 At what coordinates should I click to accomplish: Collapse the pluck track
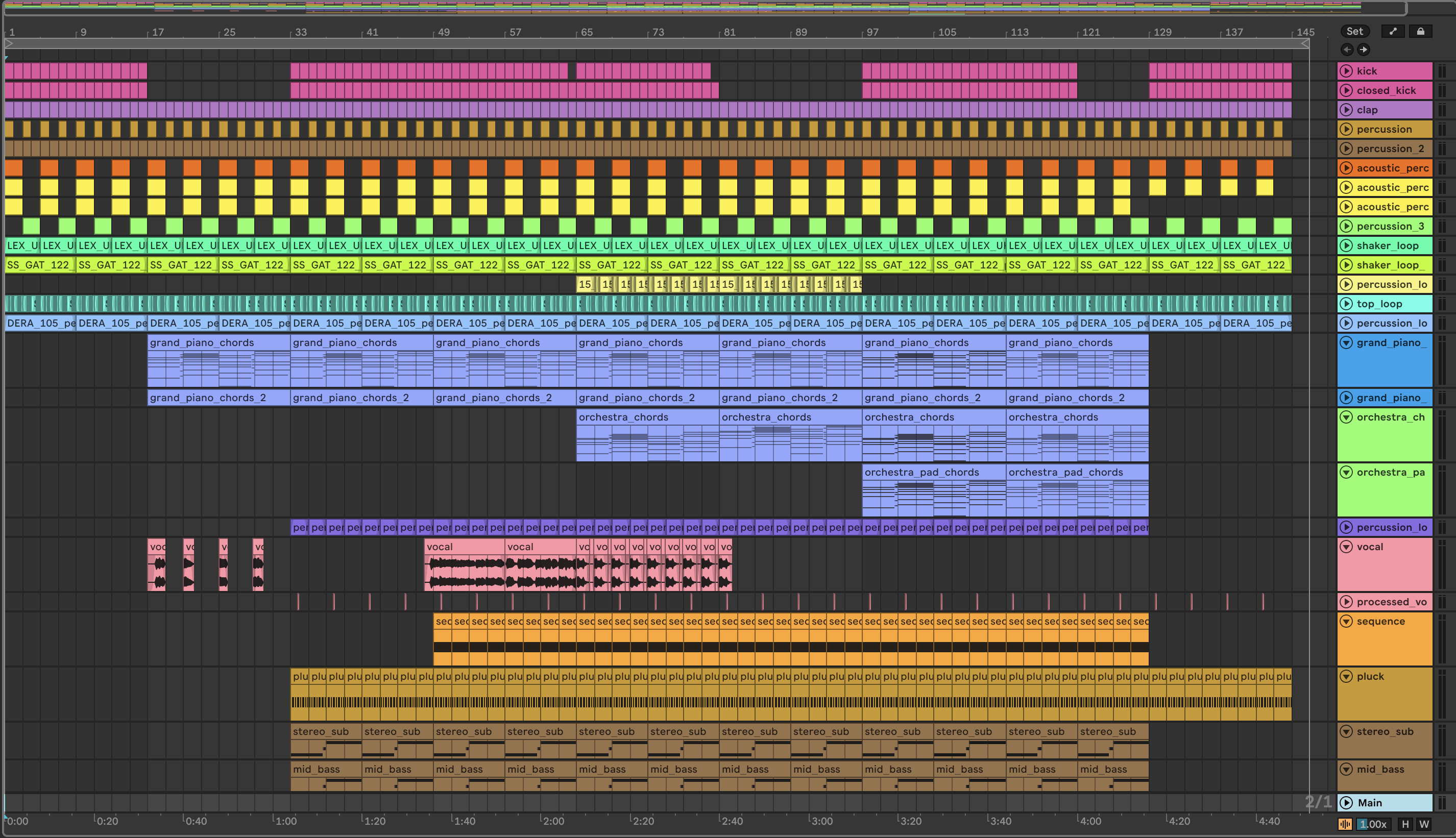[x=1346, y=676]
